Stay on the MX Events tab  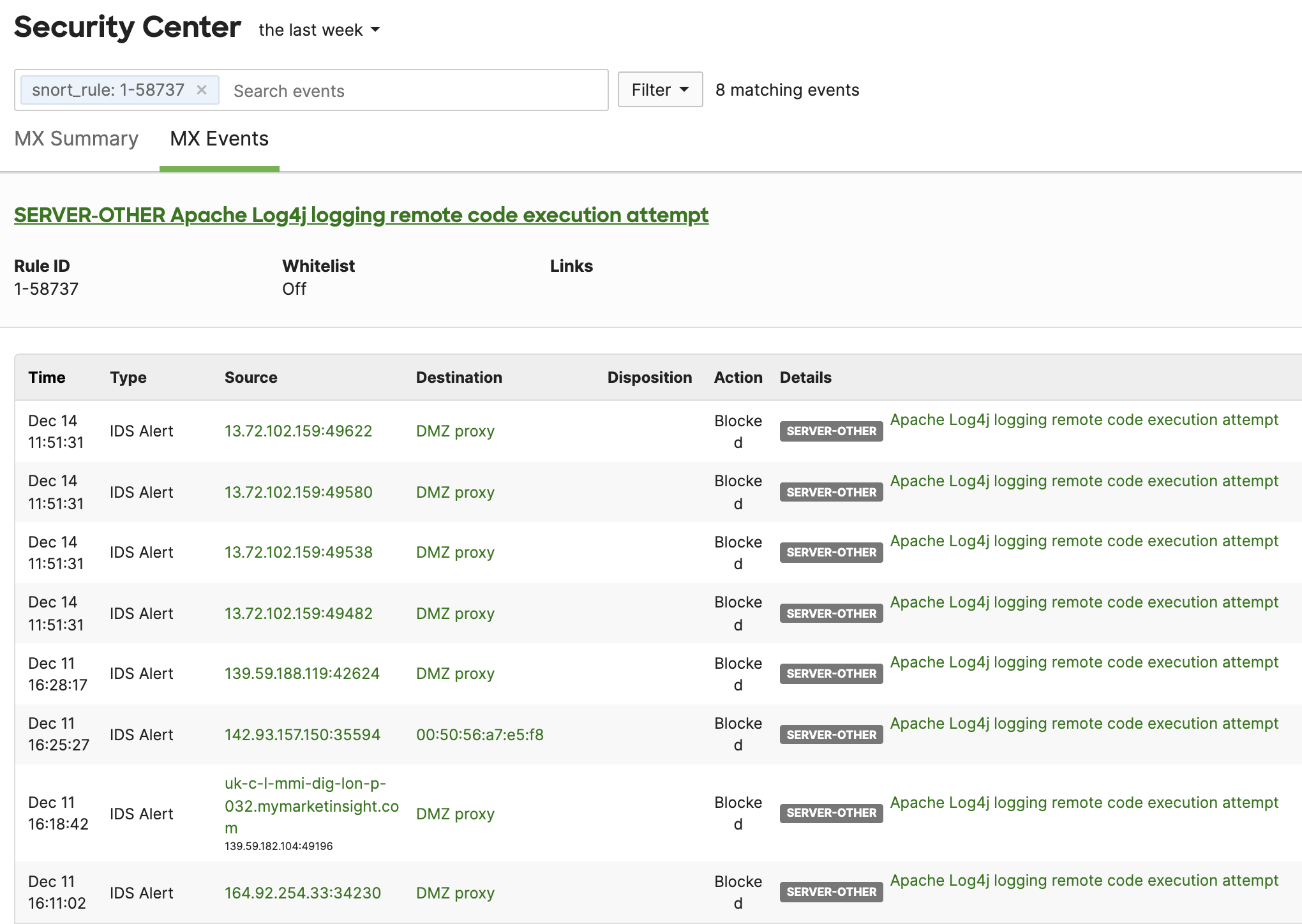tap(218, 138)
